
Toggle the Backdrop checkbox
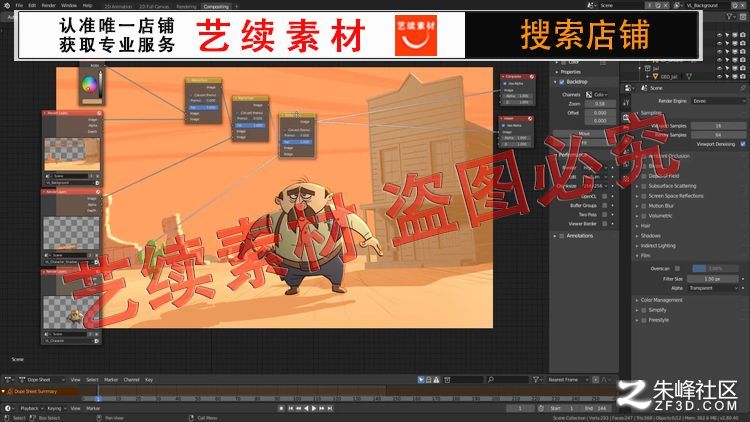click(x=562, y=82)
